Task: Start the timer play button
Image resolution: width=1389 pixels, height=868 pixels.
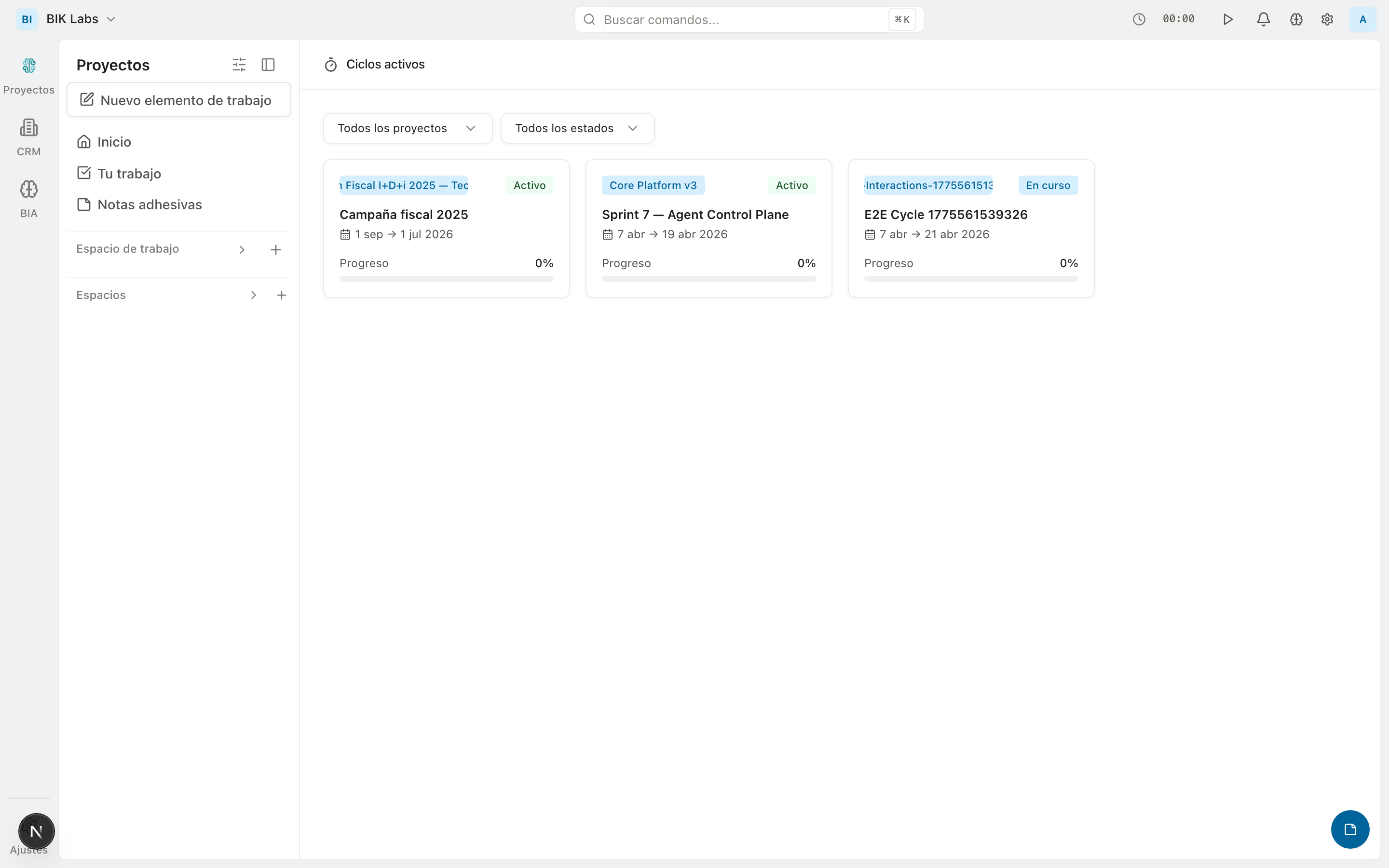Action: pos(1228,19)
